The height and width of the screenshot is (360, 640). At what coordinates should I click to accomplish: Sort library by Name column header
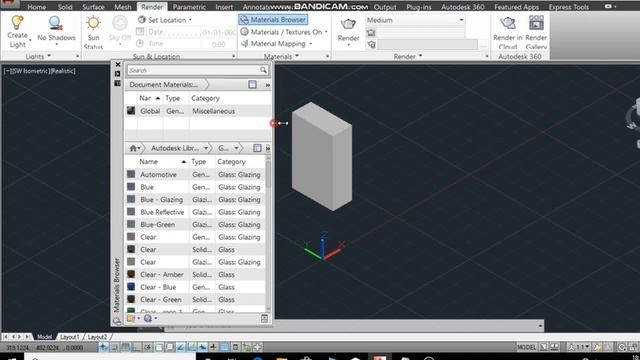click(162, 162)
